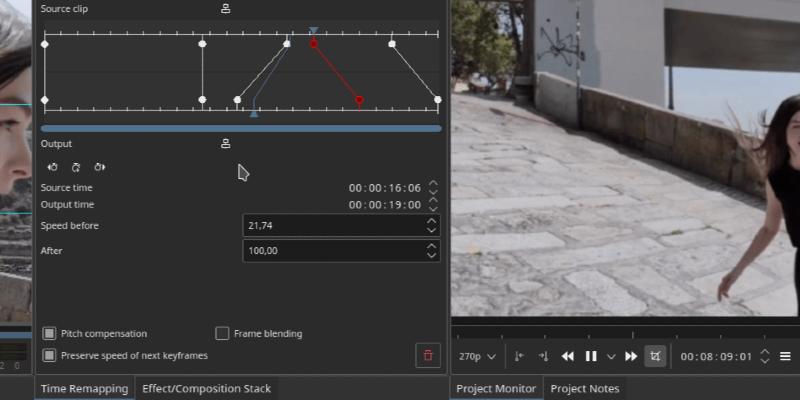Rewind the Project Monitor playback
This screenshot has height=400, width=800.
point(567,356)
